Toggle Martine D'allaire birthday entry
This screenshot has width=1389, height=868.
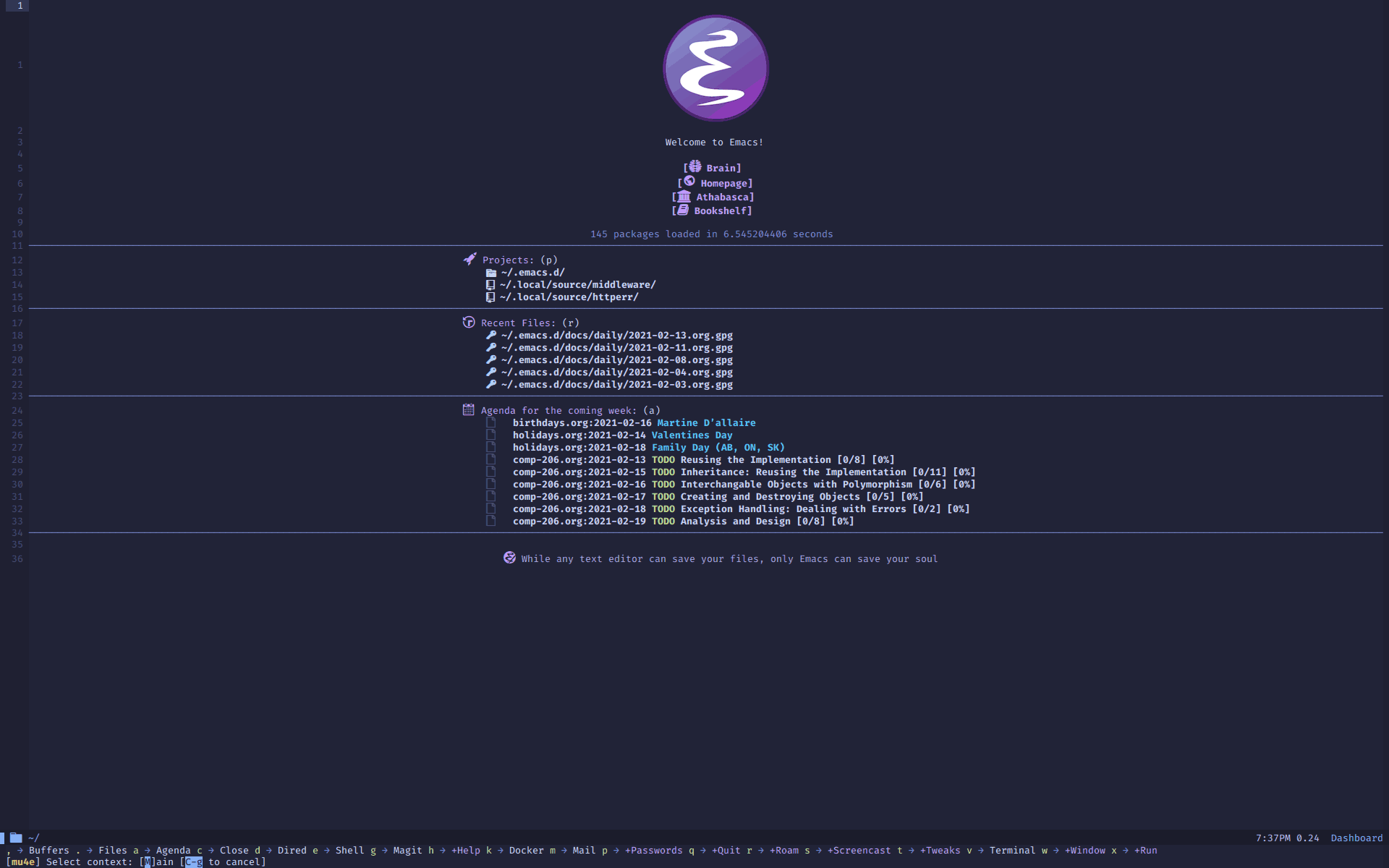(x=705, y=423)
